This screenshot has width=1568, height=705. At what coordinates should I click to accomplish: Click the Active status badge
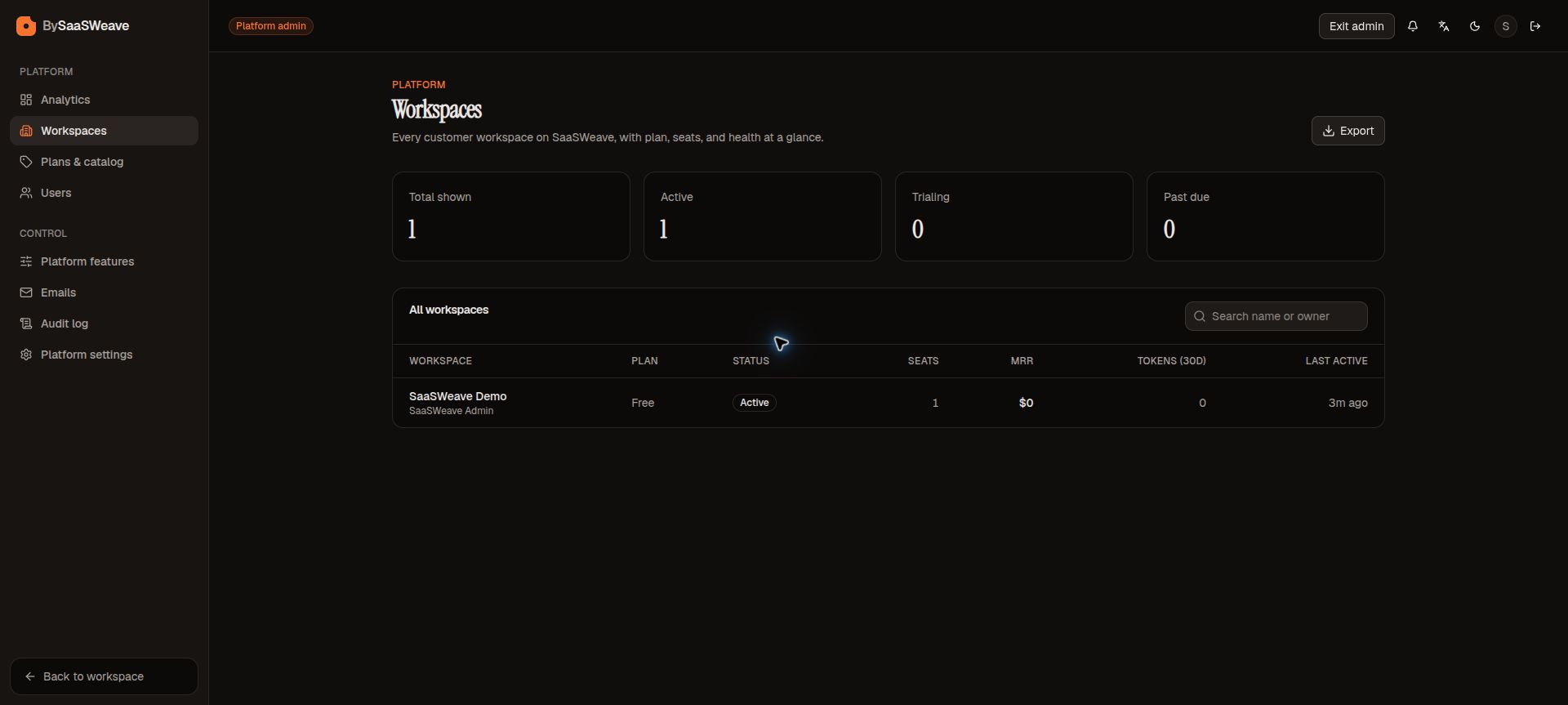755,403
